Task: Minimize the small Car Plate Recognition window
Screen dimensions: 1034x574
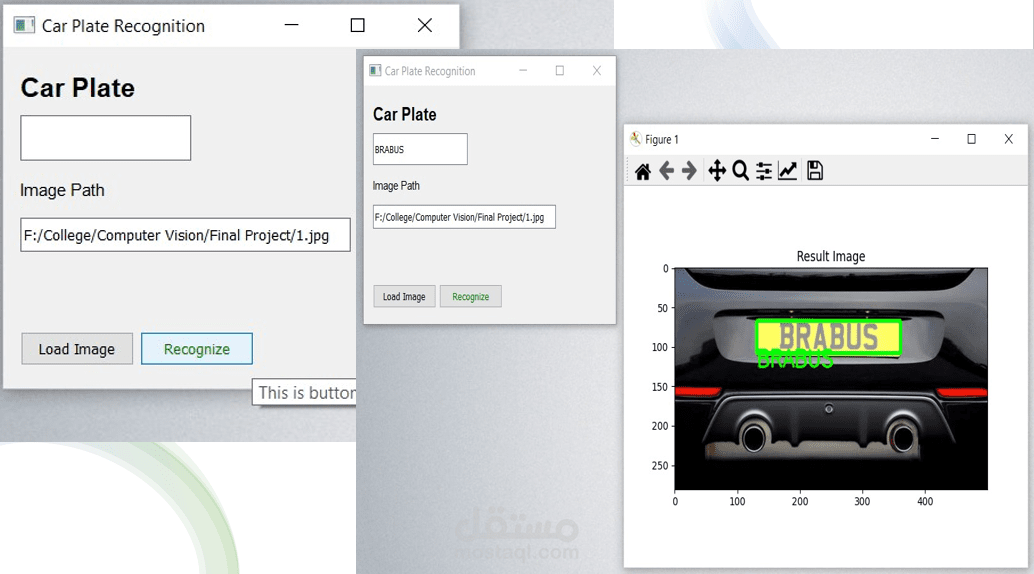Action: (x=523, y=71)
